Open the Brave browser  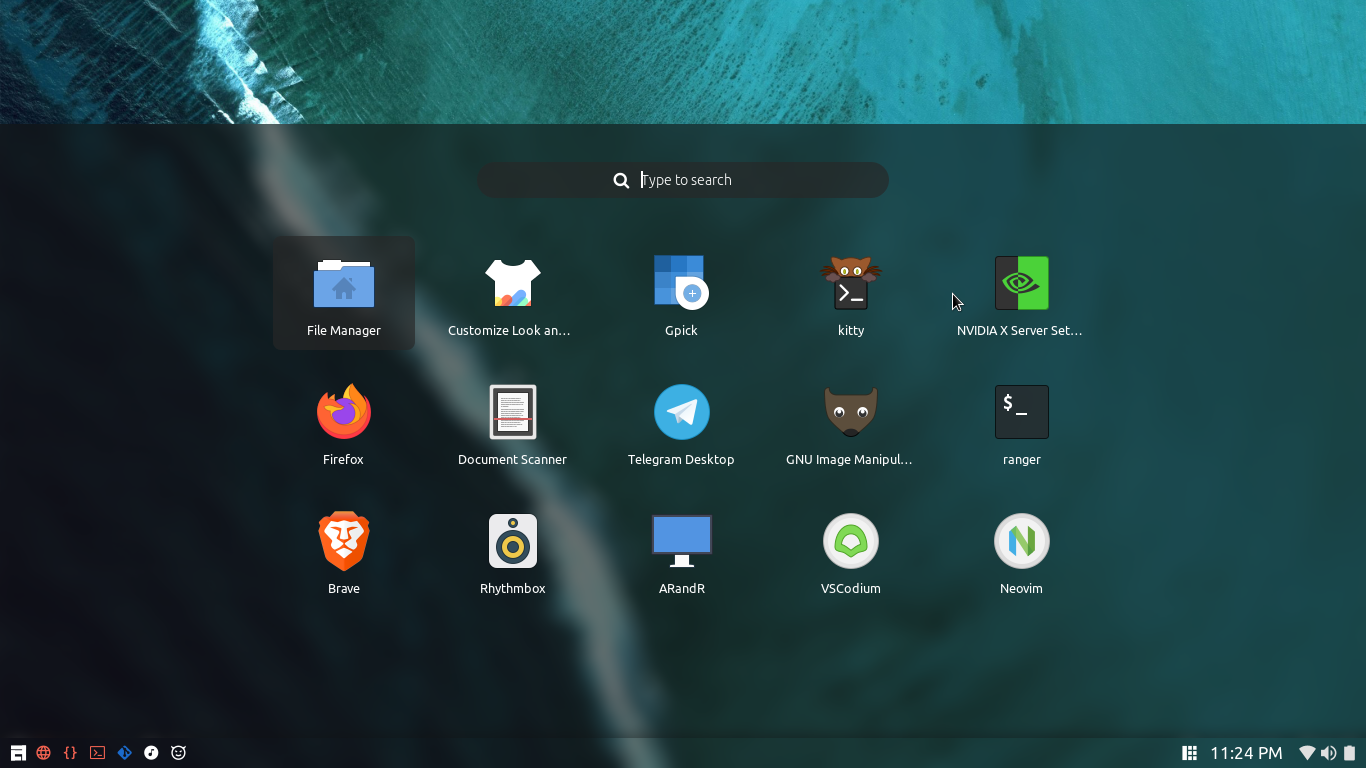coord(343,551)
